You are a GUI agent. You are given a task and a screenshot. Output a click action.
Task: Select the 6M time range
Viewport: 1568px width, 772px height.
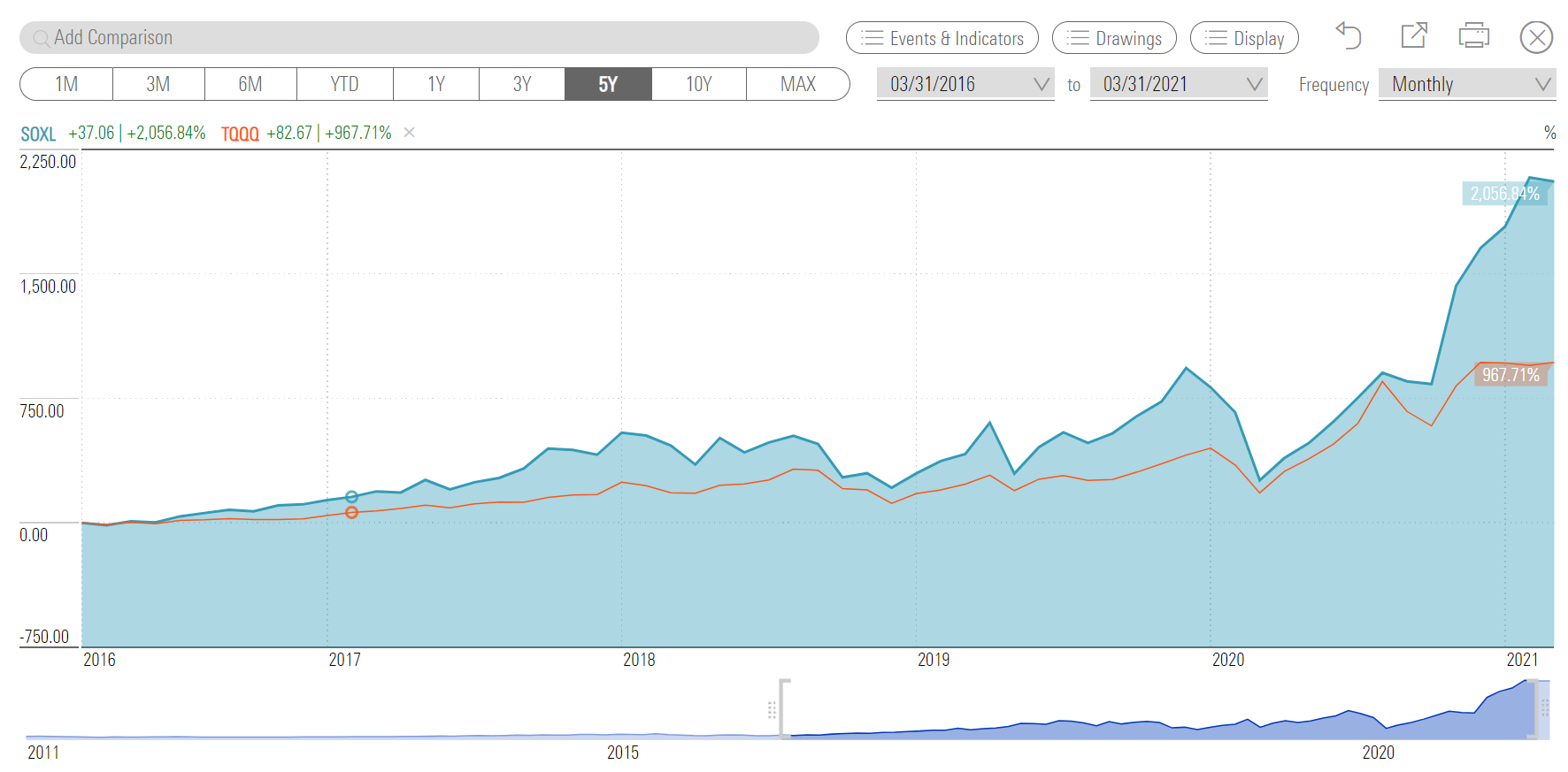click(x=250, y=84)
